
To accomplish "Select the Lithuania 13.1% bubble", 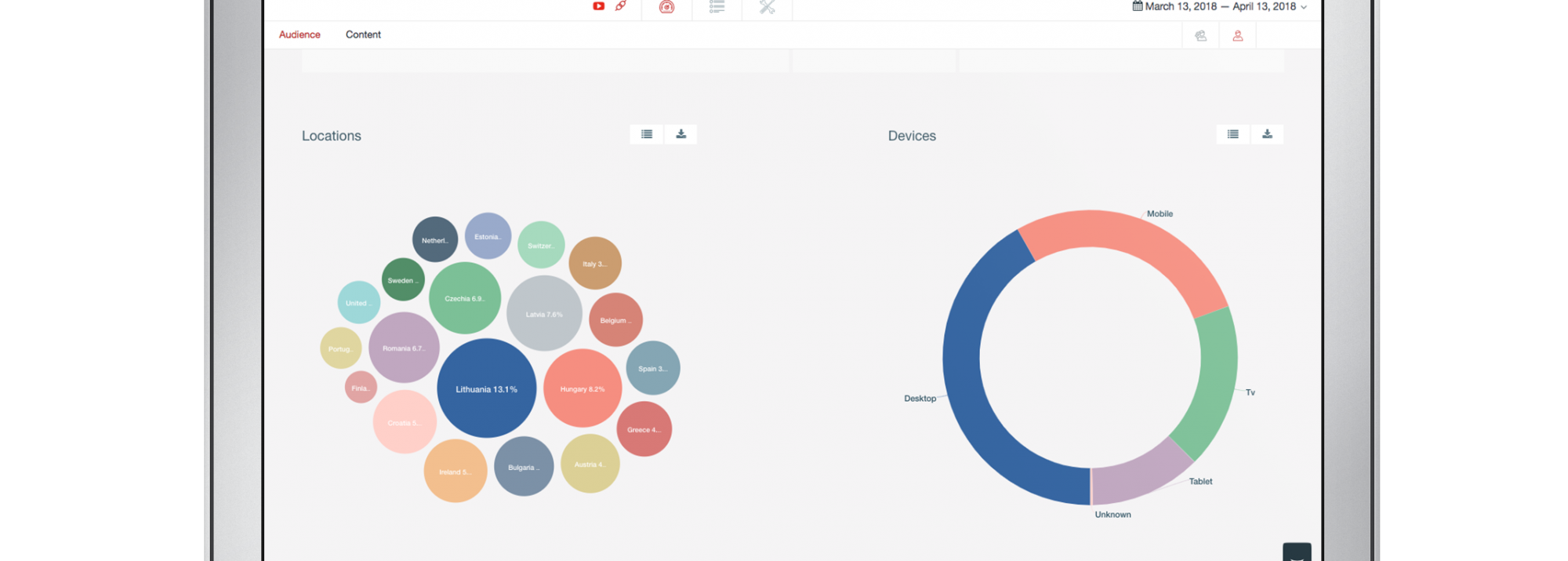I will (486, 388).
